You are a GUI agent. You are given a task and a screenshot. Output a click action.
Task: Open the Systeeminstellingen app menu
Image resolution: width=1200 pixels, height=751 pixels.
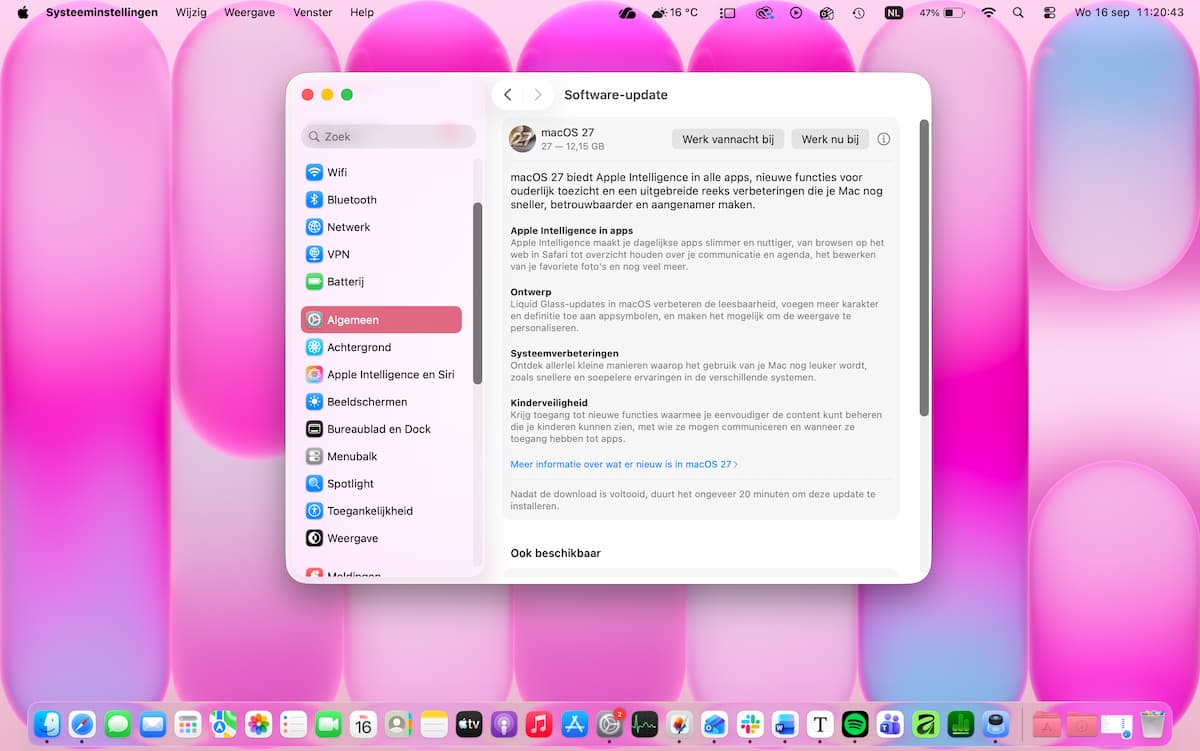(x=102, y=13)
